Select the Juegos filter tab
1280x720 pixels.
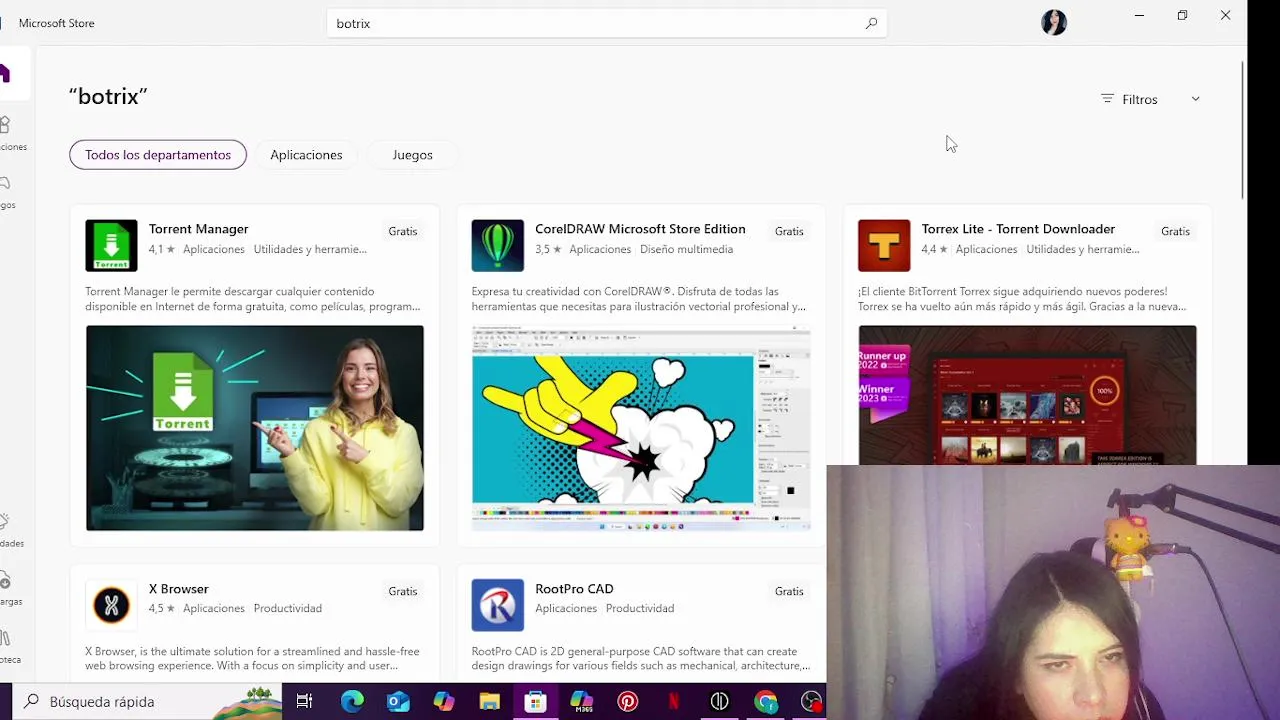pos(412,155)
